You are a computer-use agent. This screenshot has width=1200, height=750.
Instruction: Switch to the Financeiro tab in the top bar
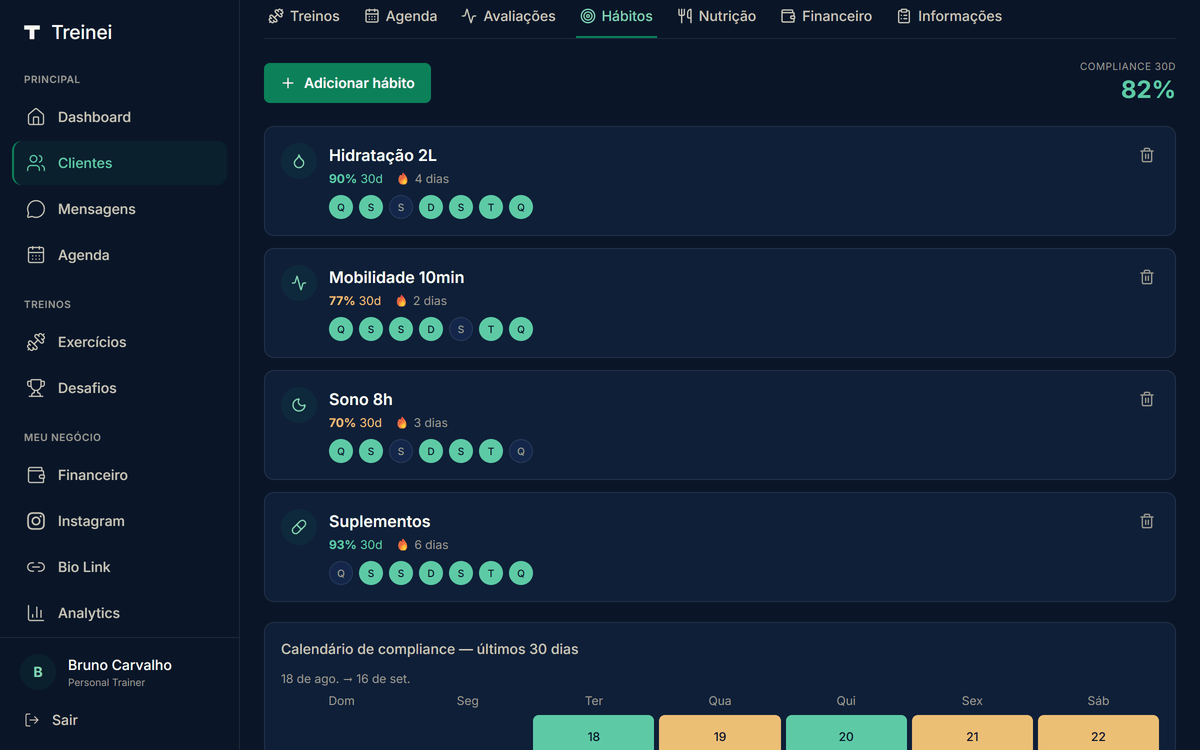(x=826, y=16)
